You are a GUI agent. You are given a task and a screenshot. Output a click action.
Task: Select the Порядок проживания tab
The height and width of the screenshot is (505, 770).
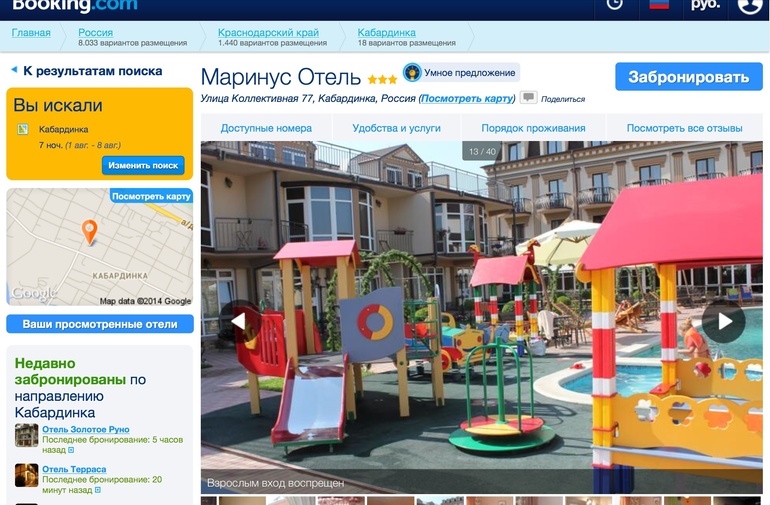[533, 128]
